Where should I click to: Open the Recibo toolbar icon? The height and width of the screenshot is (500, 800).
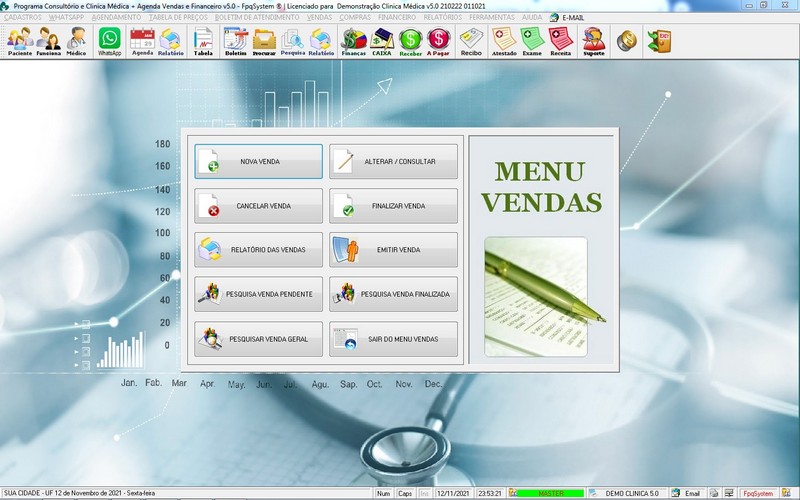tap(471, 41)
